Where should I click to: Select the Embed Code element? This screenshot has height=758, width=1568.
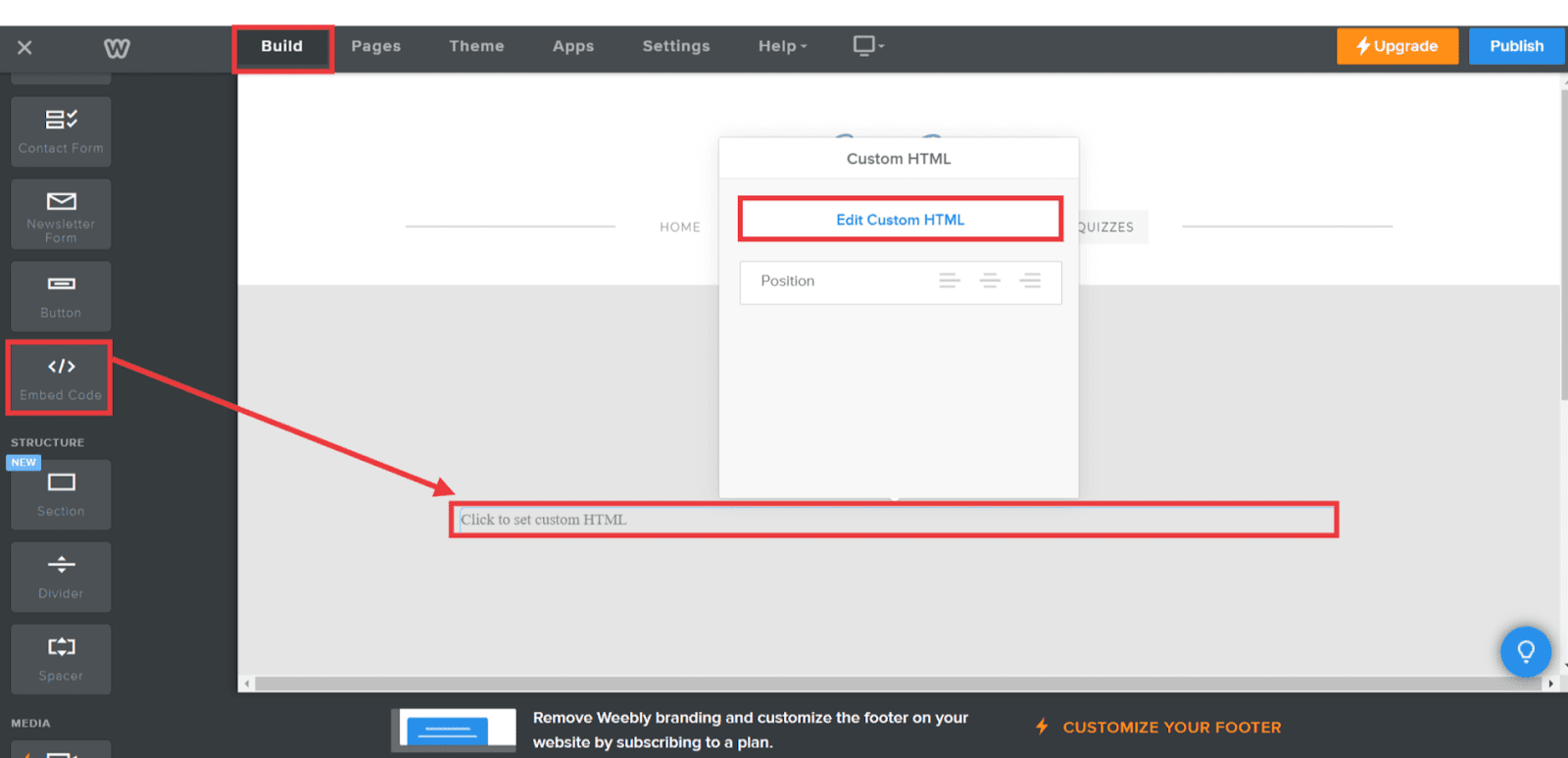[61, 379]
